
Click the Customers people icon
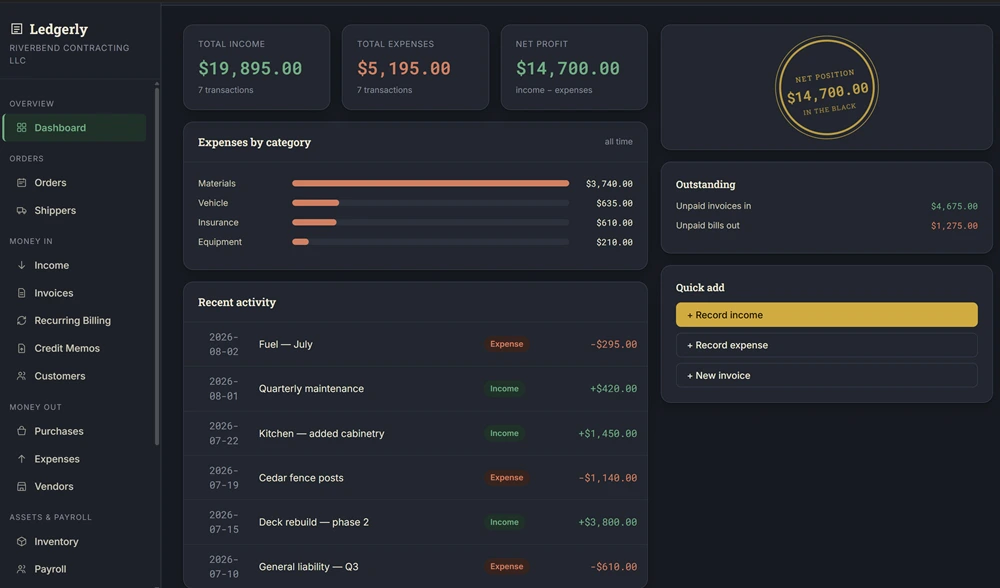pos(22,376)
